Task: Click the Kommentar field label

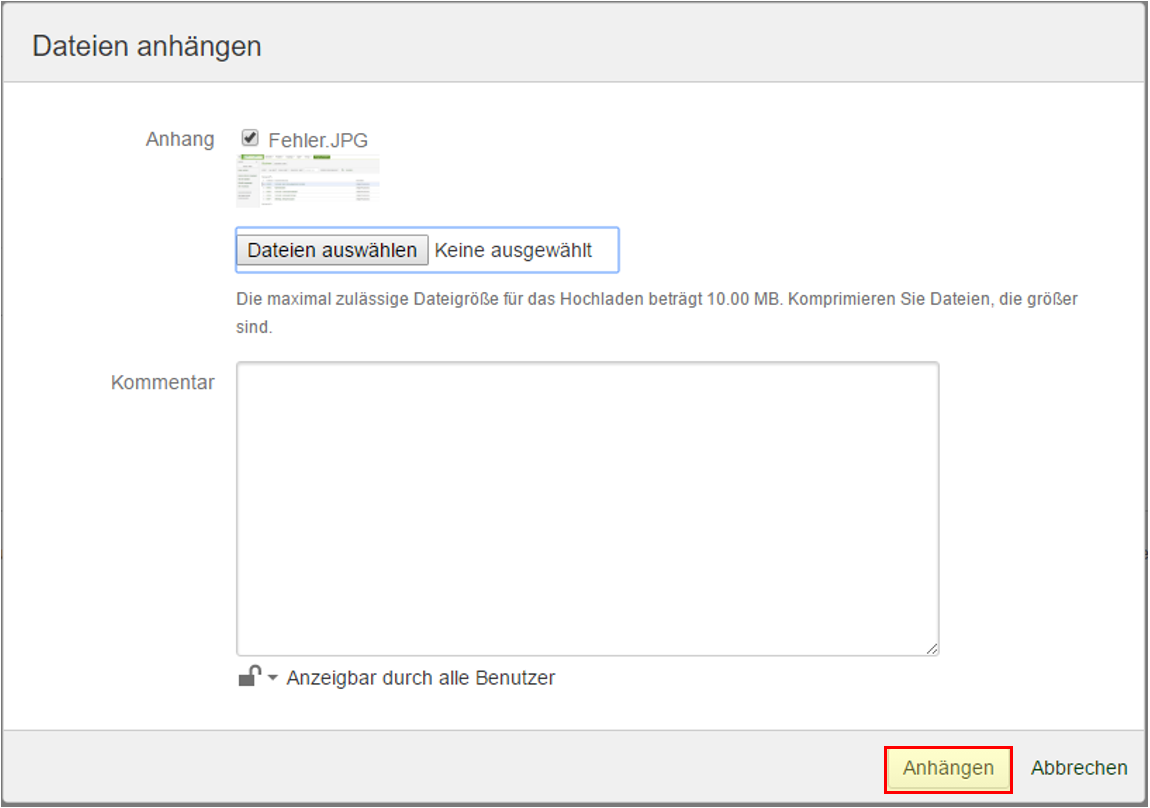Action: pyautogui.click(x=163, y=382)
